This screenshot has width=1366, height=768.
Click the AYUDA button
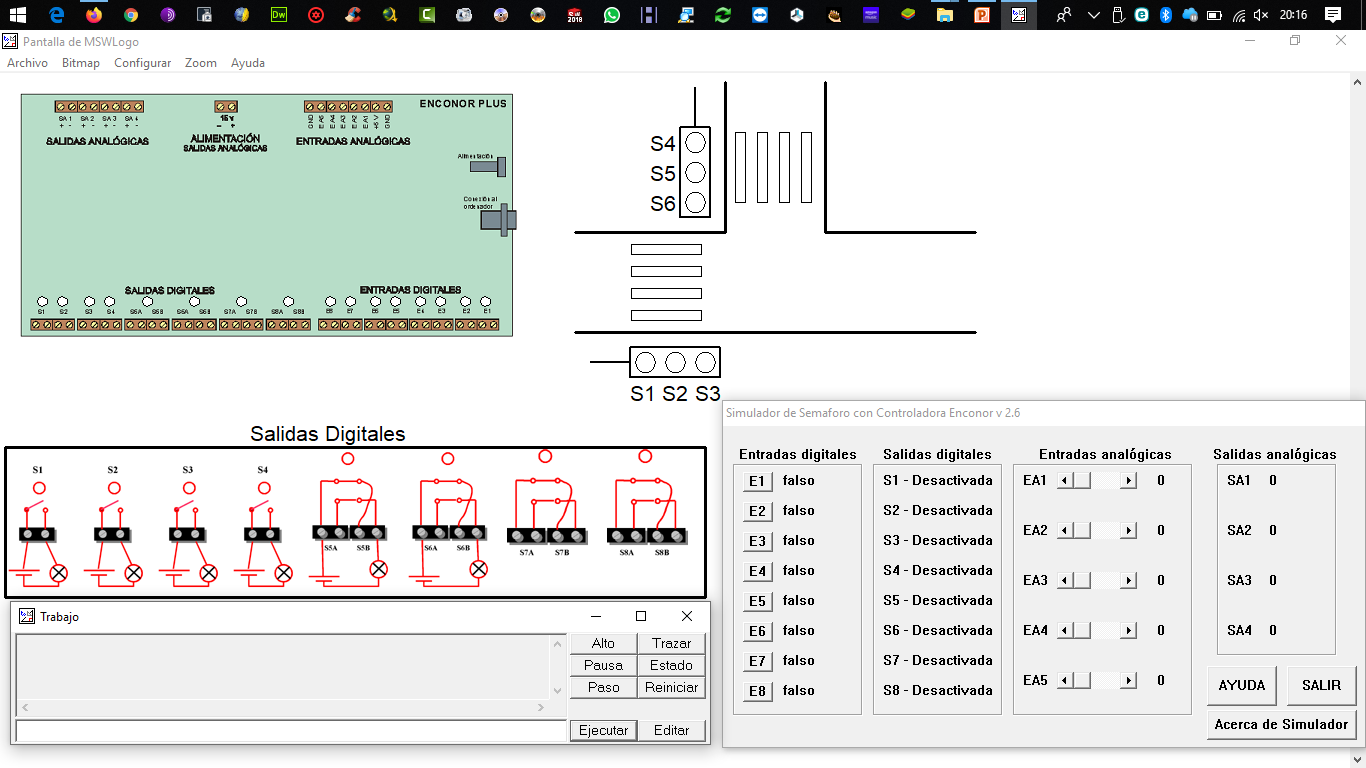click(x=1241, y=686)
